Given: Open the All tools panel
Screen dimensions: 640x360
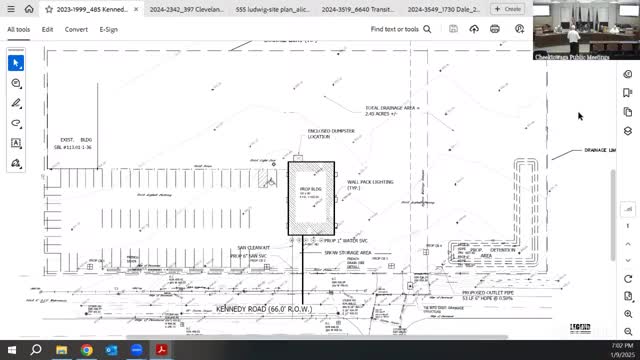Looking at the screenshot, I should tap(19, 29).
